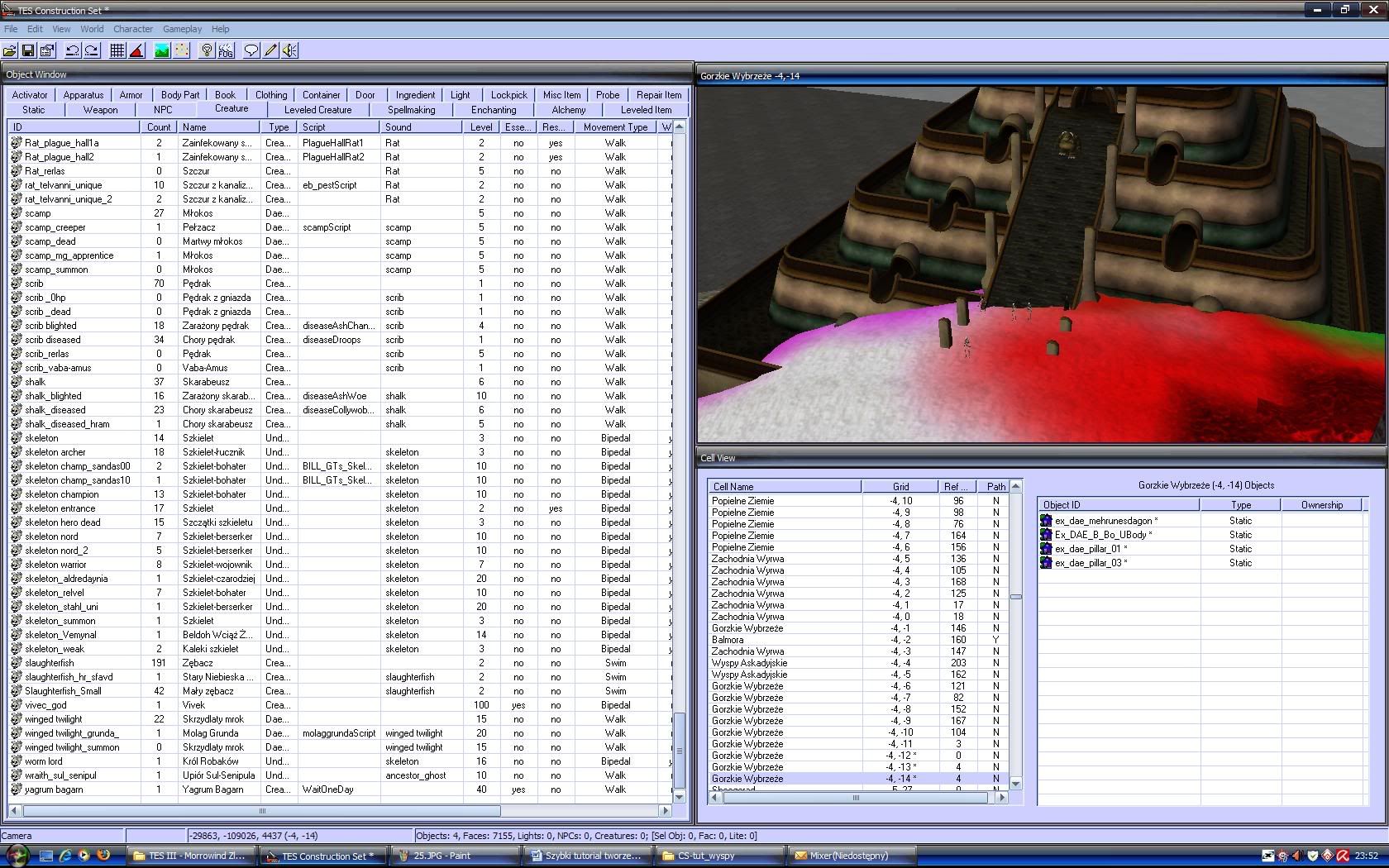The width and height of the screenshot is (1389, 868).
Task: Select the scamp_creeper row
Action: pos(339,227)
